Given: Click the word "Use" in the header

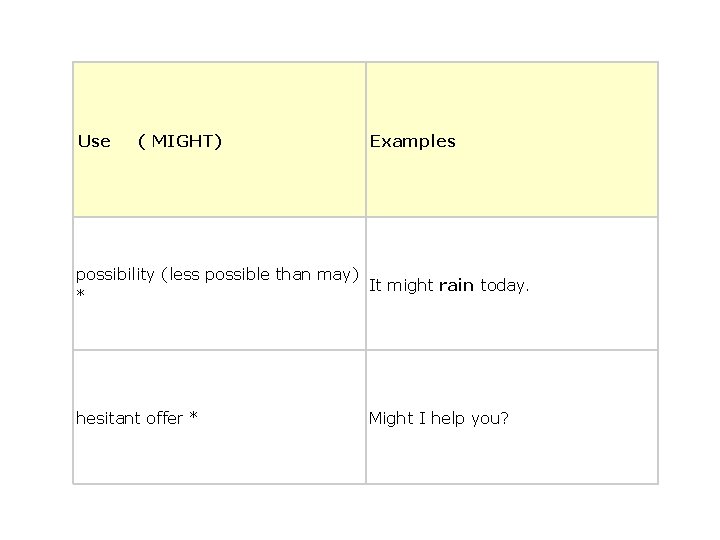Looking at the screenshot, I should (x=94, y=141).
